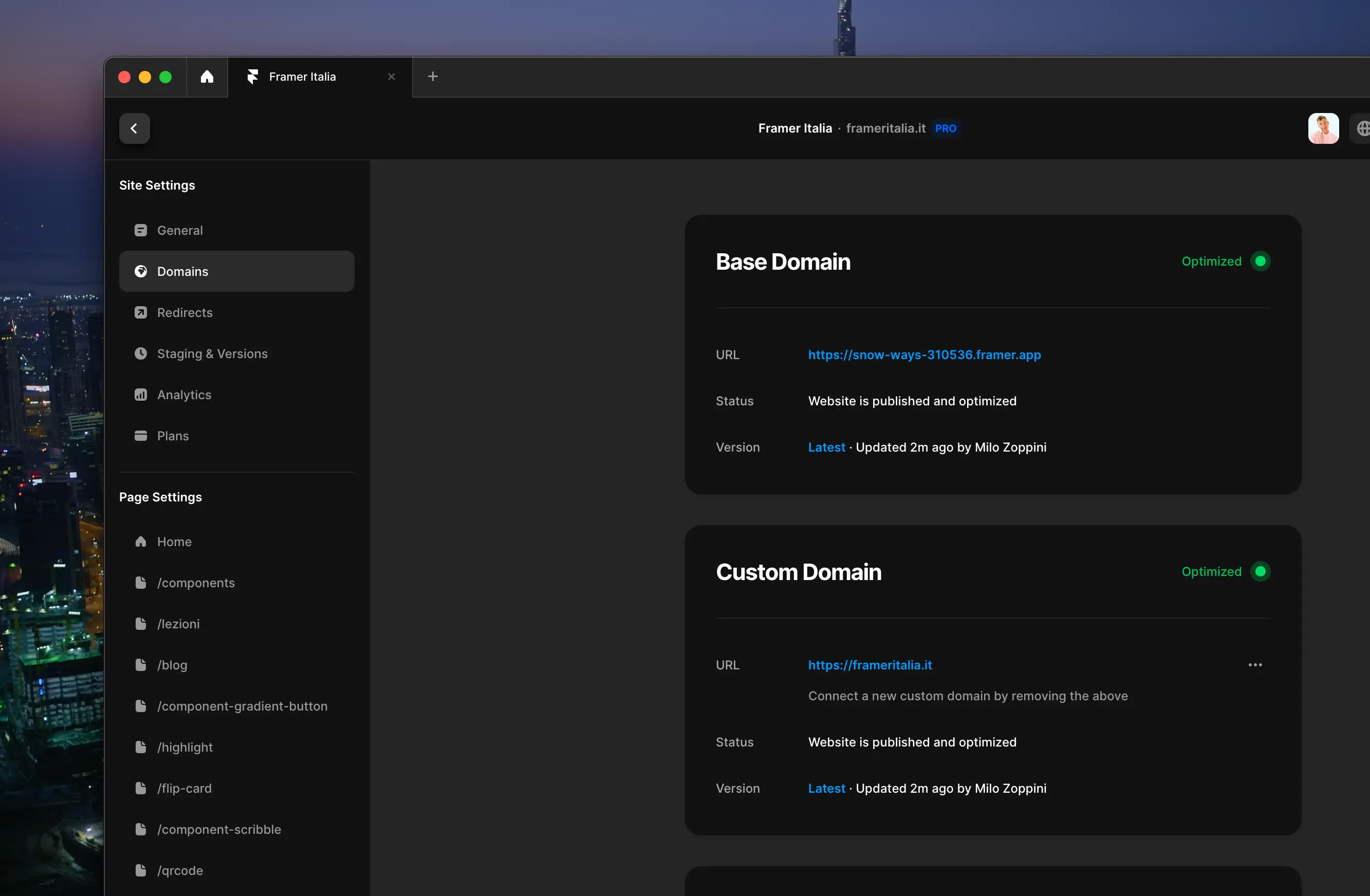
Task: Click the PRO badge in the header
Action: pos(945,128)
